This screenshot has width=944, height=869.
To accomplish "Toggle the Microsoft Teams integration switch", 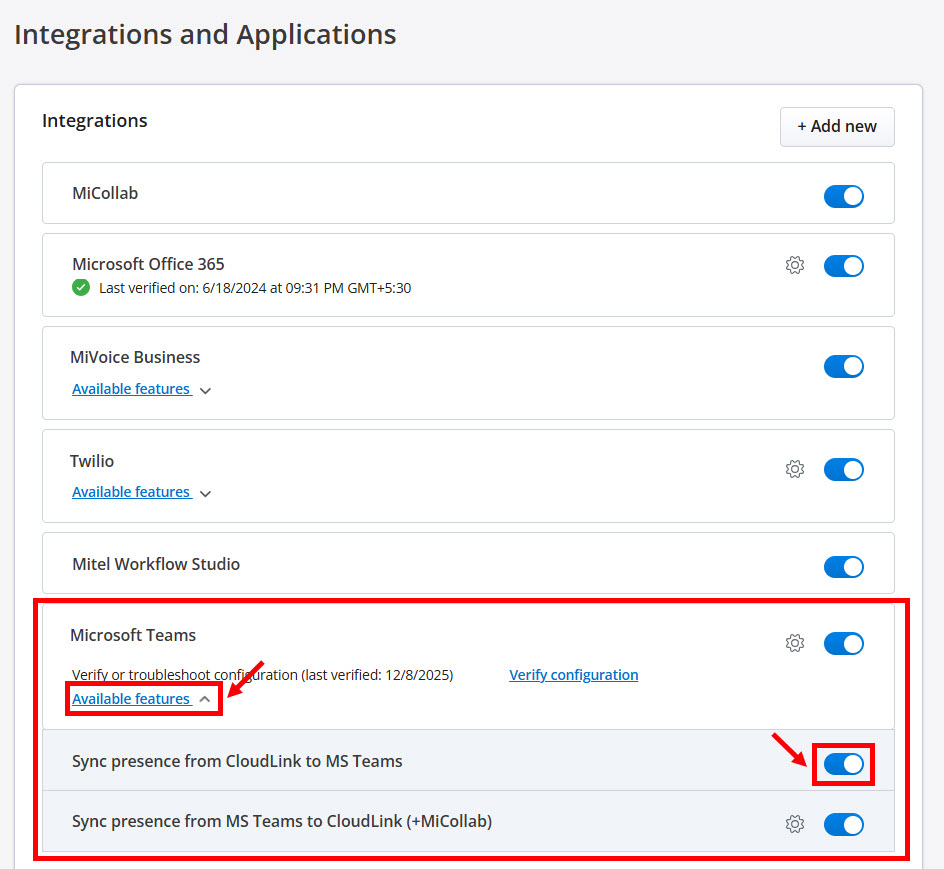I will coord(843,643).
